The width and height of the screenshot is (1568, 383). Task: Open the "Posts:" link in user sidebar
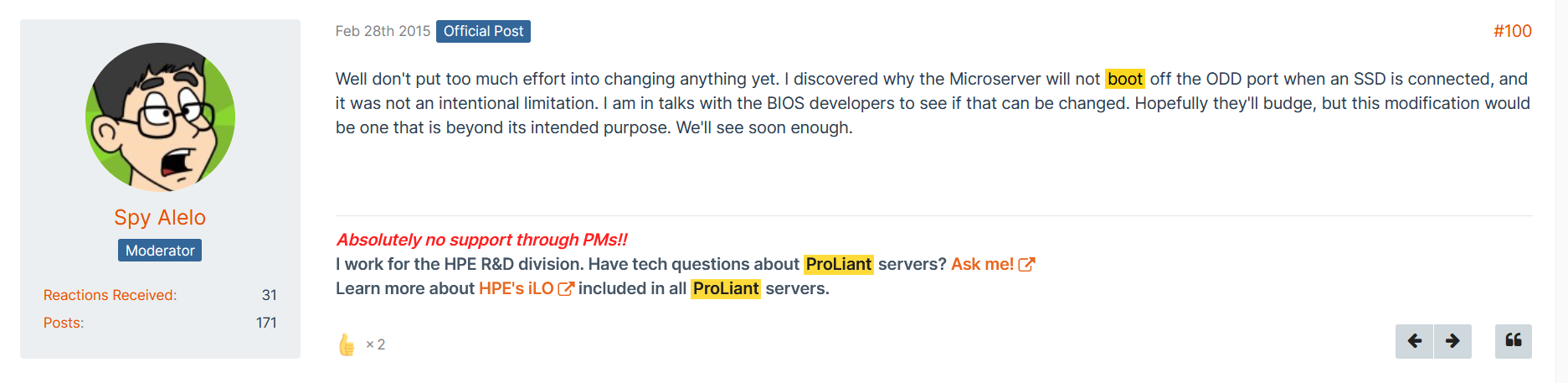pyautogui.click(x=64, y=323)
